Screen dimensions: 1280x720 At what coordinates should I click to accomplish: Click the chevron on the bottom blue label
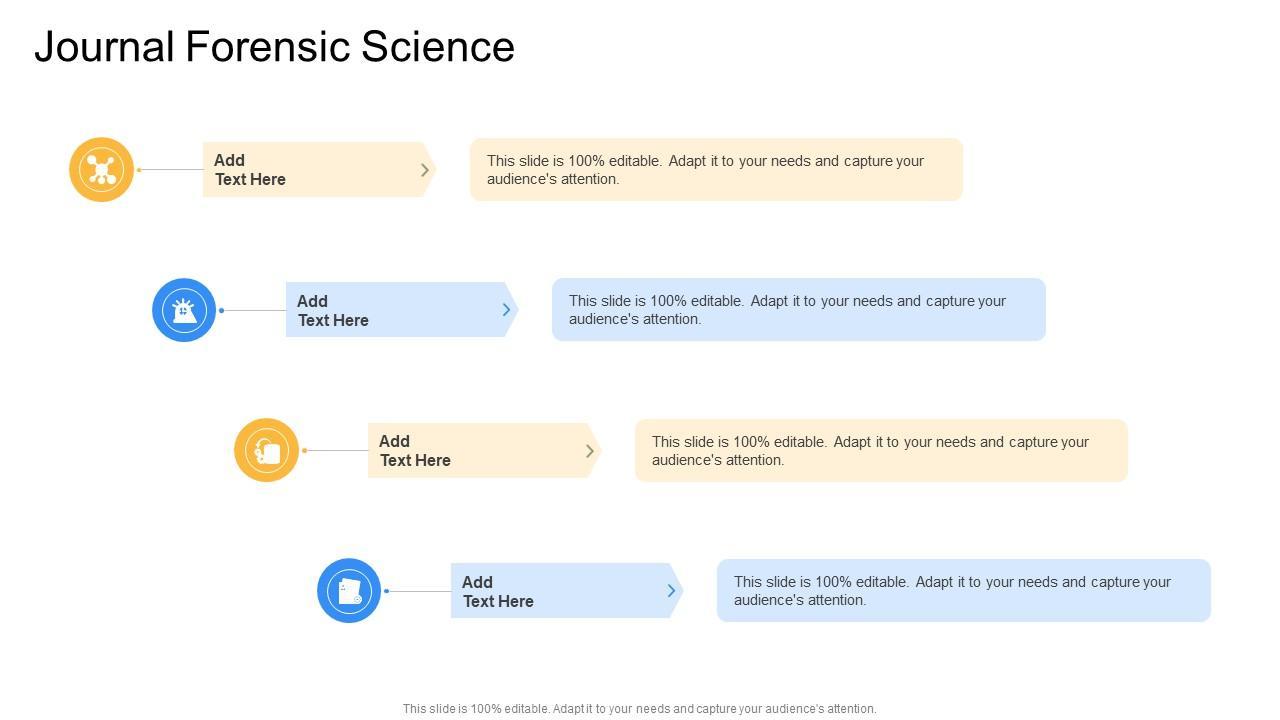[x=672, y=591]
